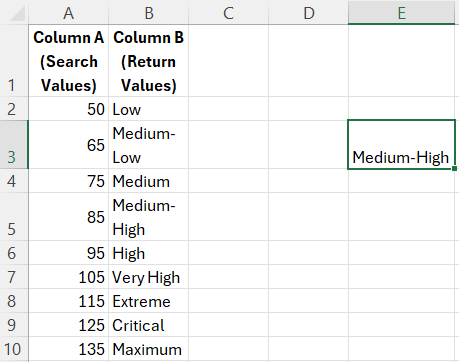
Task: Select empty cell D10
Action: pyautogui.click(x=309, y=349)
